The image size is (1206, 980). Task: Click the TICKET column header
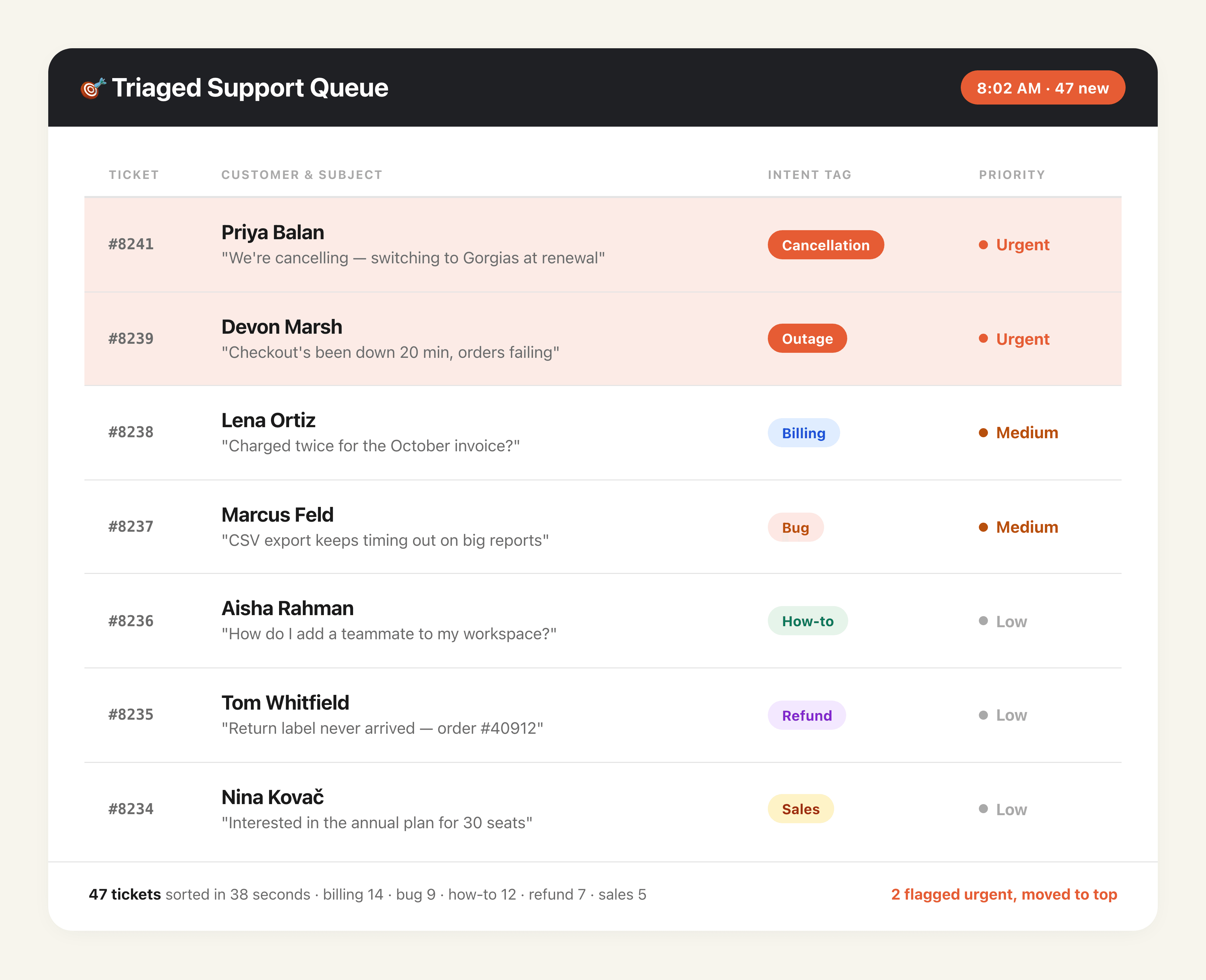[134, 175]
